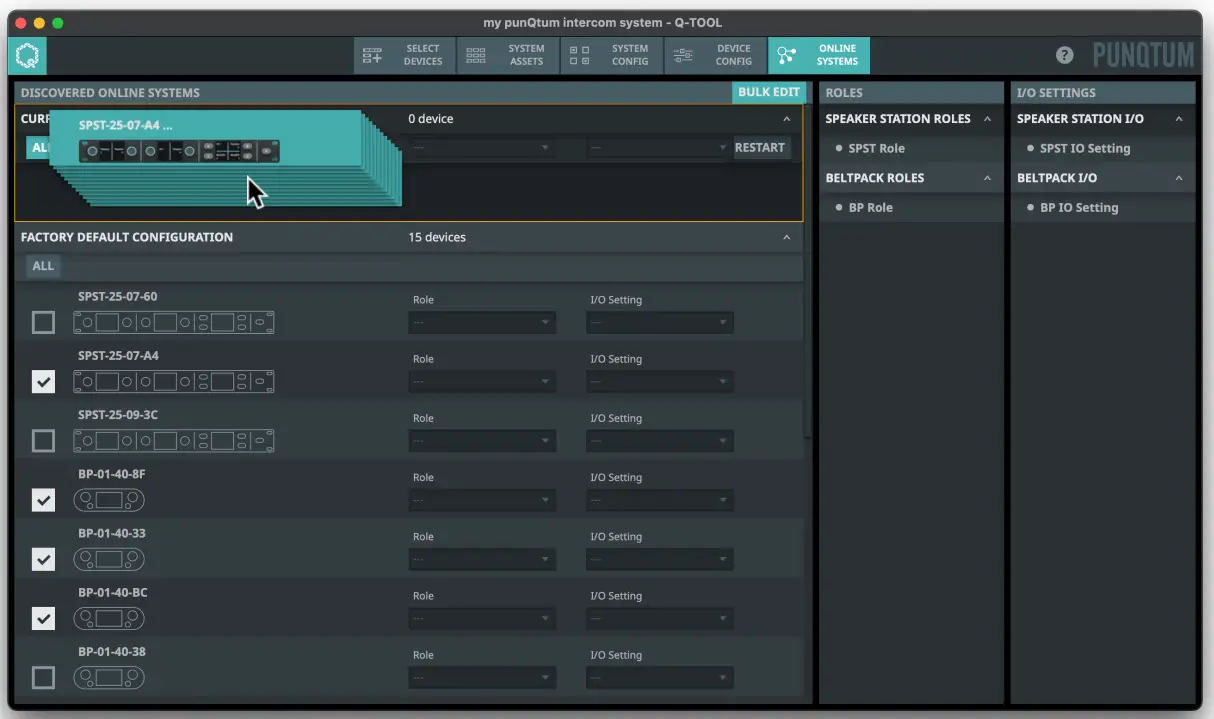Click the BP-01-40-33 beltpack device image
Image resolution: width=1214 pixels, height=719 pixels.
coord(109,559)
